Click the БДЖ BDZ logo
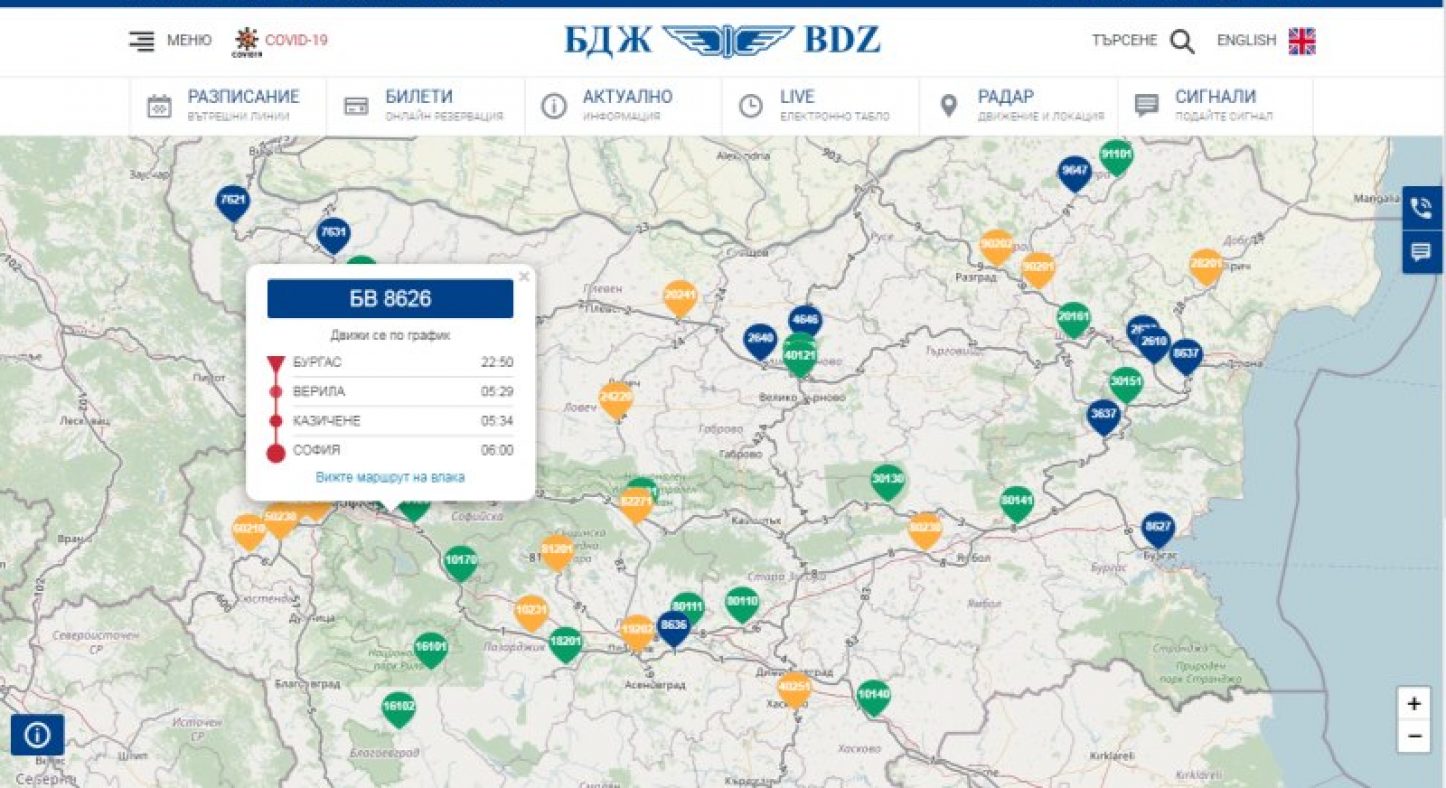The height and width of the screenshot is (788, 1446). point(722,41)
